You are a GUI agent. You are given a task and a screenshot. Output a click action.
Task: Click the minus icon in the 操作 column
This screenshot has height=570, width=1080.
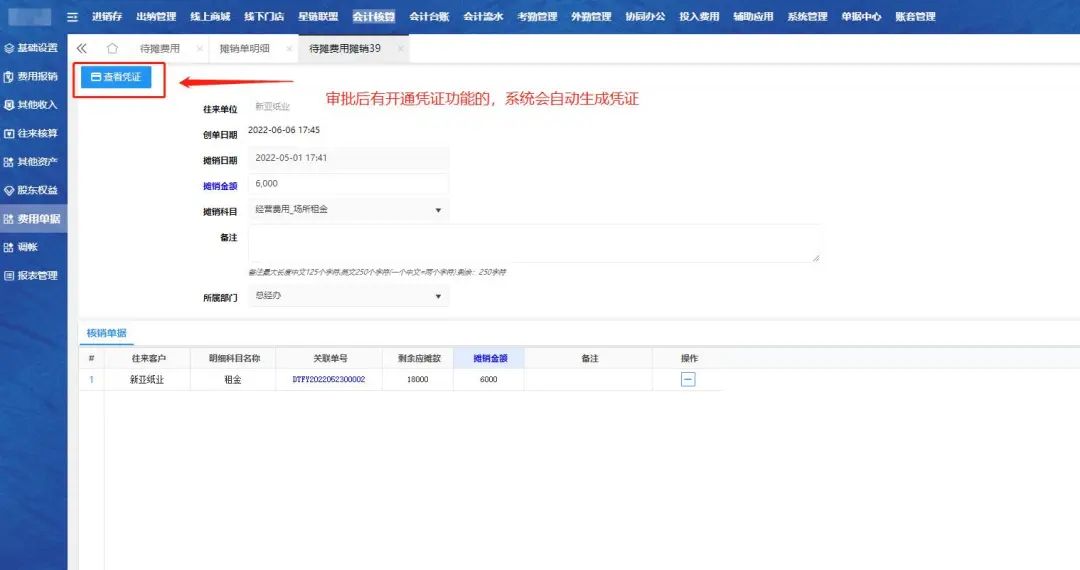[688, 379]
